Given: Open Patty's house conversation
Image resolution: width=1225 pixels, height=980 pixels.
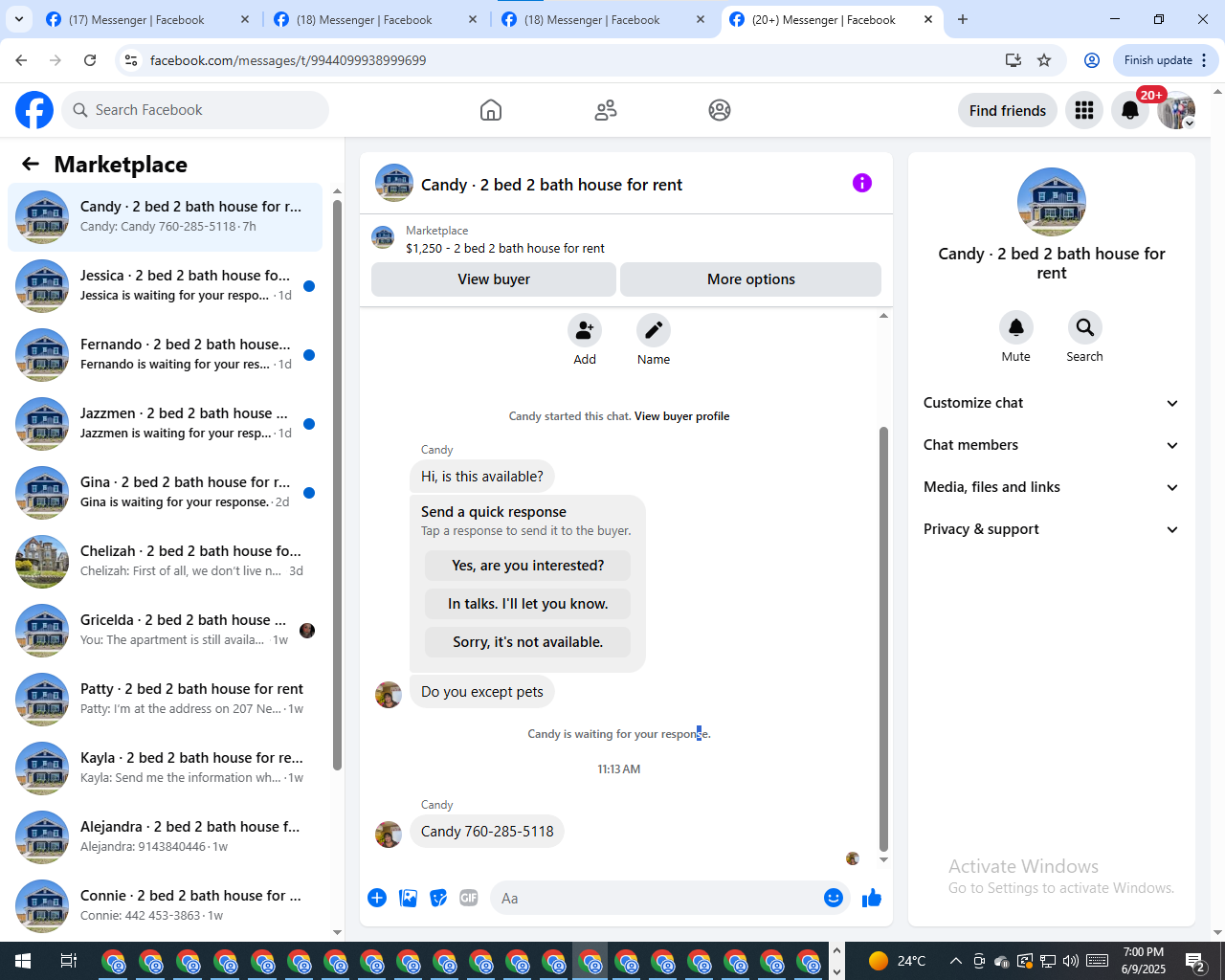Looking at the screenshot, I should coord(166,700).
